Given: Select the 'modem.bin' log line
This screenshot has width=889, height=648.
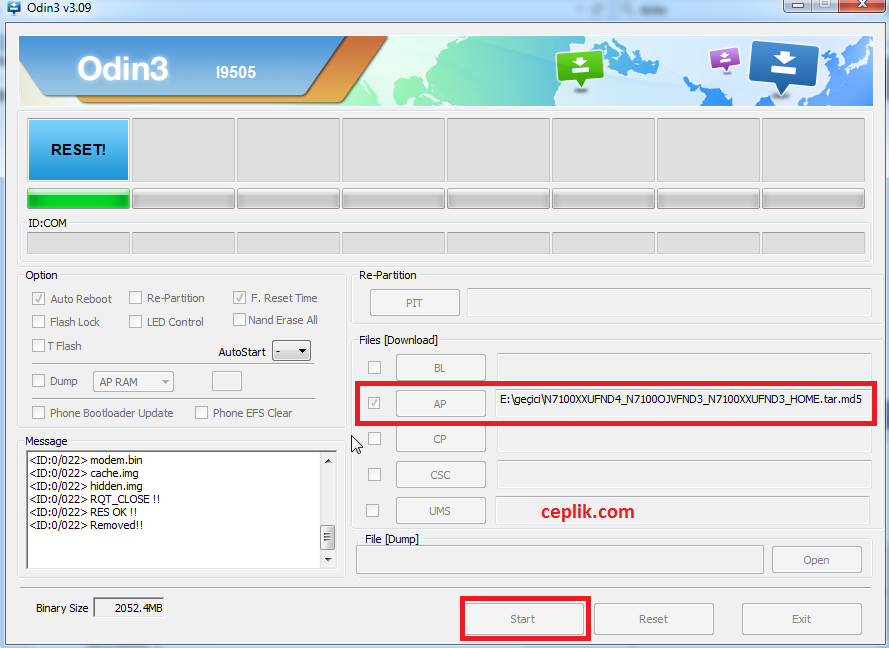Looking at the screenshot, I should pos(86,460).
